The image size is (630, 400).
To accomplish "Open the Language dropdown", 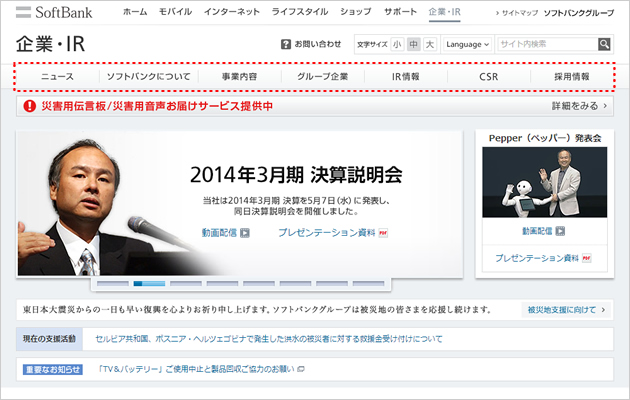I will tap(467, 44).
